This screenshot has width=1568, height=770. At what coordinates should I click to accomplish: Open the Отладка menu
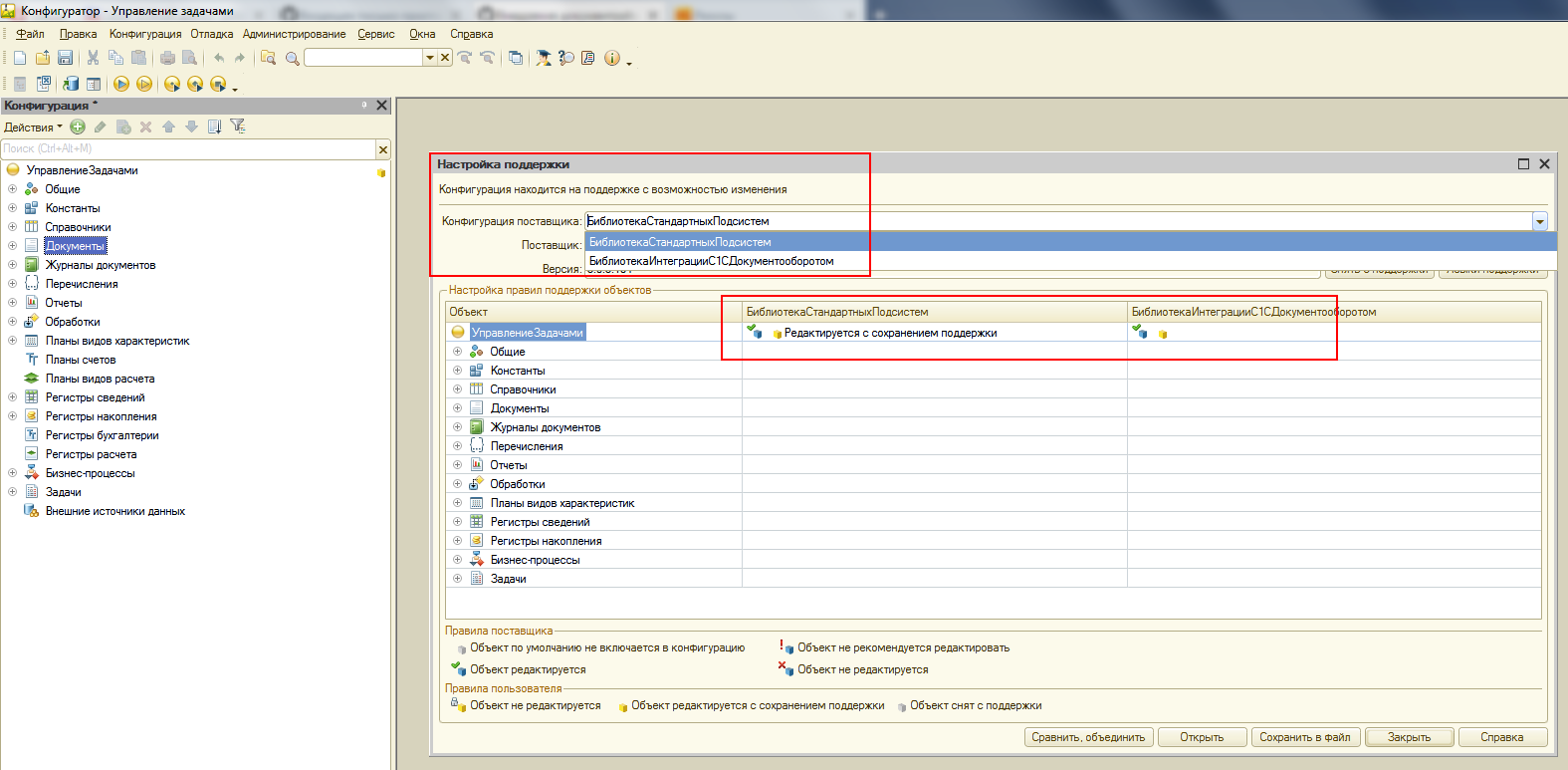click(212, 34)
